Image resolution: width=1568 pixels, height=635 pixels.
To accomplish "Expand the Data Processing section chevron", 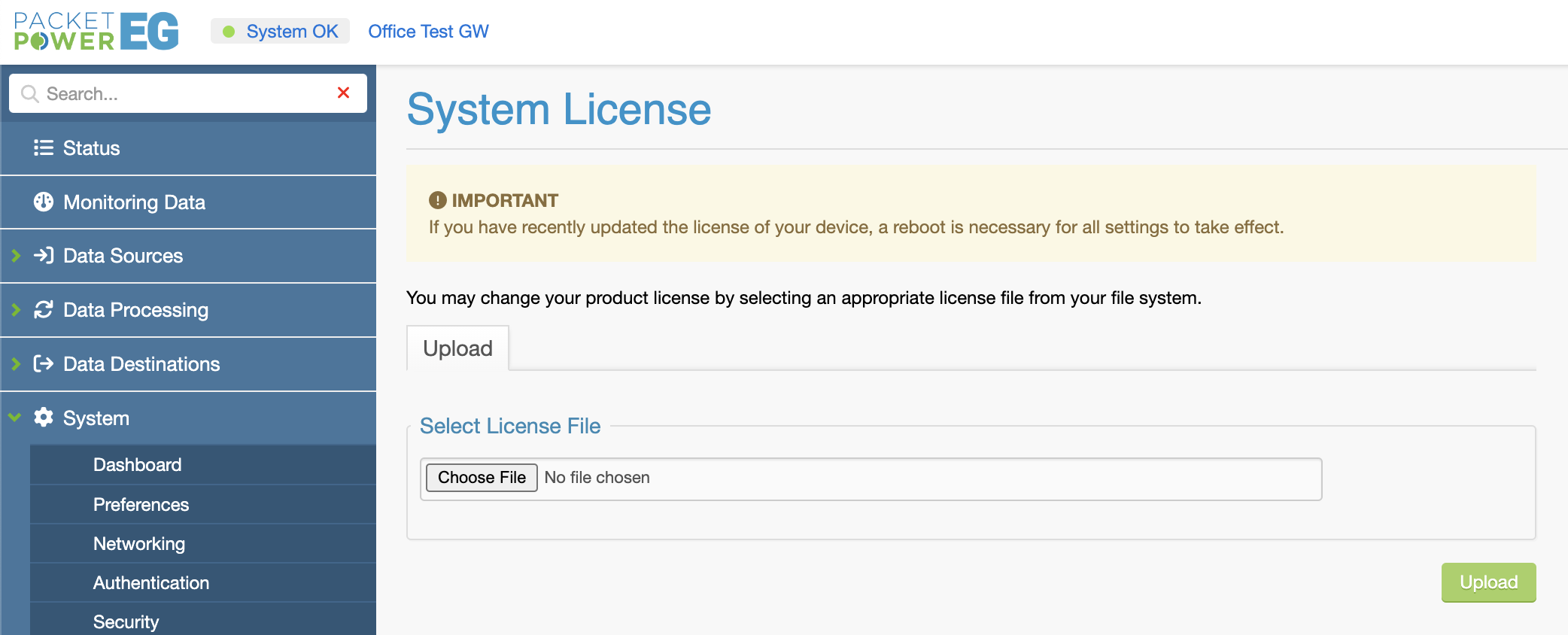I will click(16, 310).
